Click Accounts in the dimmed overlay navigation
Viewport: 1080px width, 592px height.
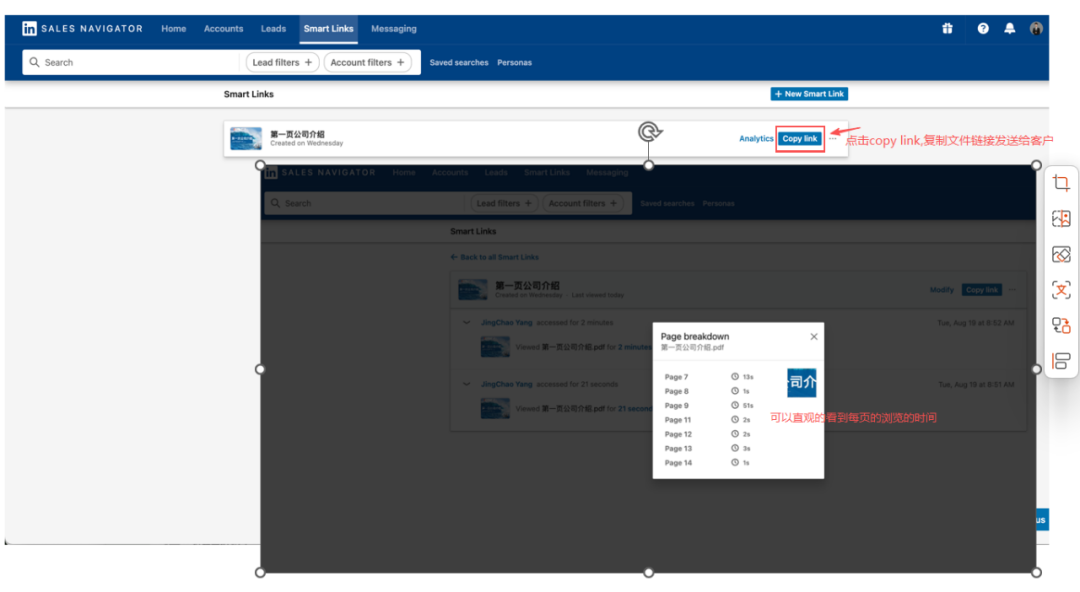(x=450, y=172)
